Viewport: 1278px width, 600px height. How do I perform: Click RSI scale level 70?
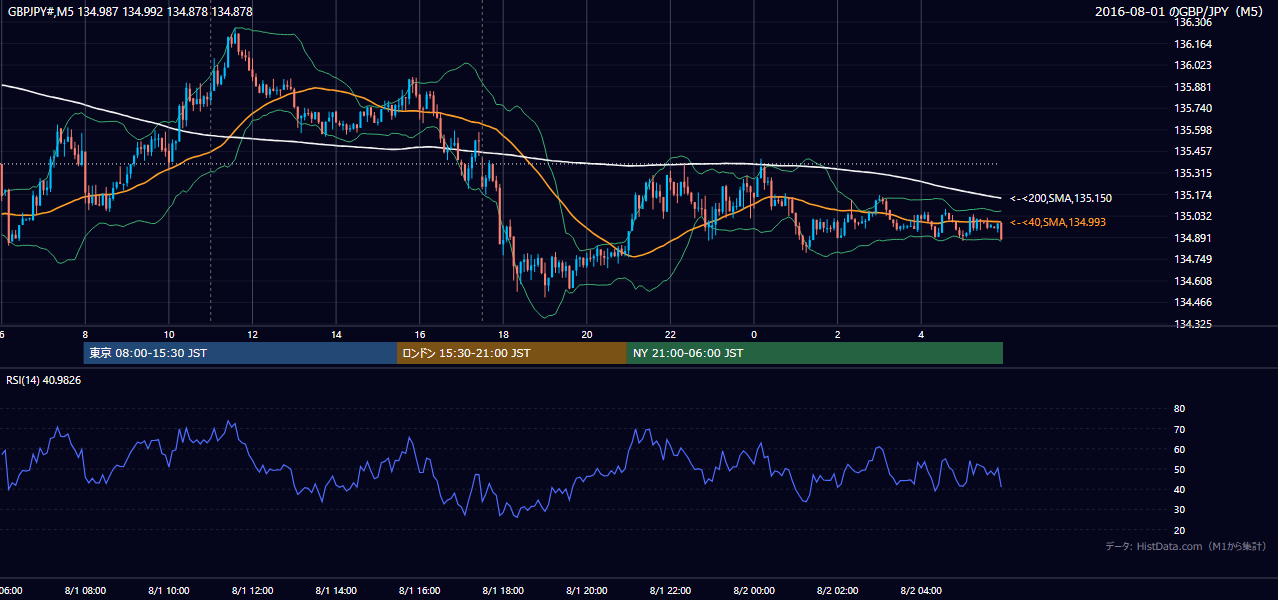coord(1180,429)
